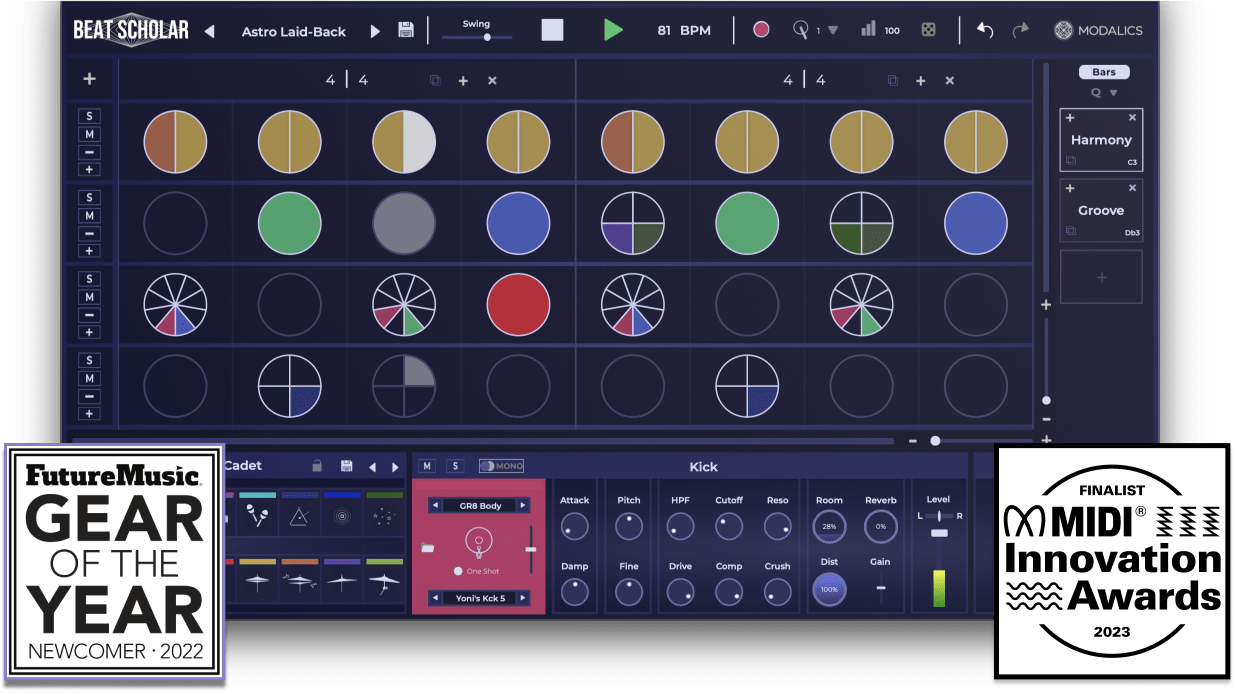1235x694 pixels.
Task: Click the stop square button
Action: [x=552, y=30]
